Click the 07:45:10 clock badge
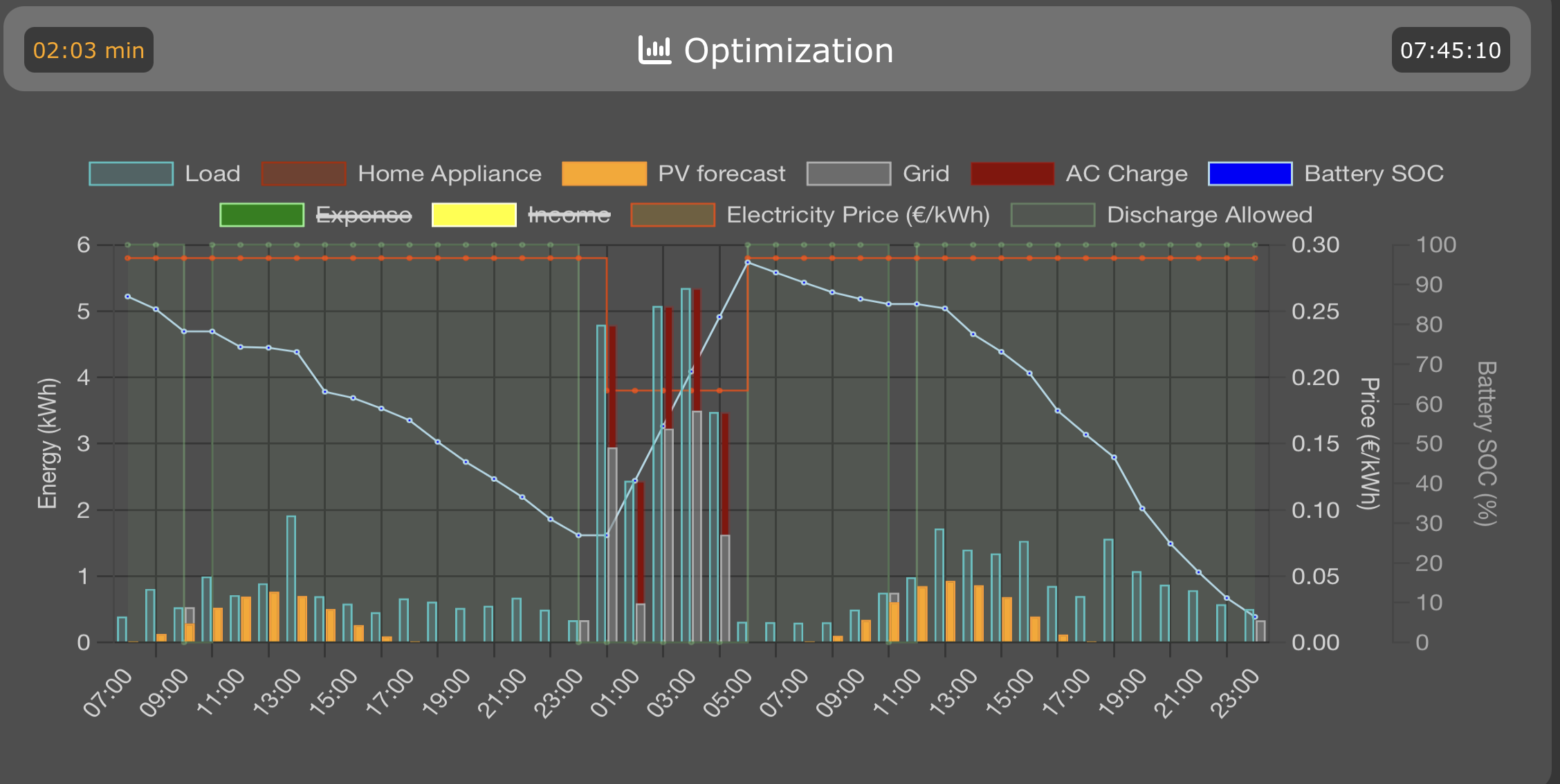 click(1450, 50)
